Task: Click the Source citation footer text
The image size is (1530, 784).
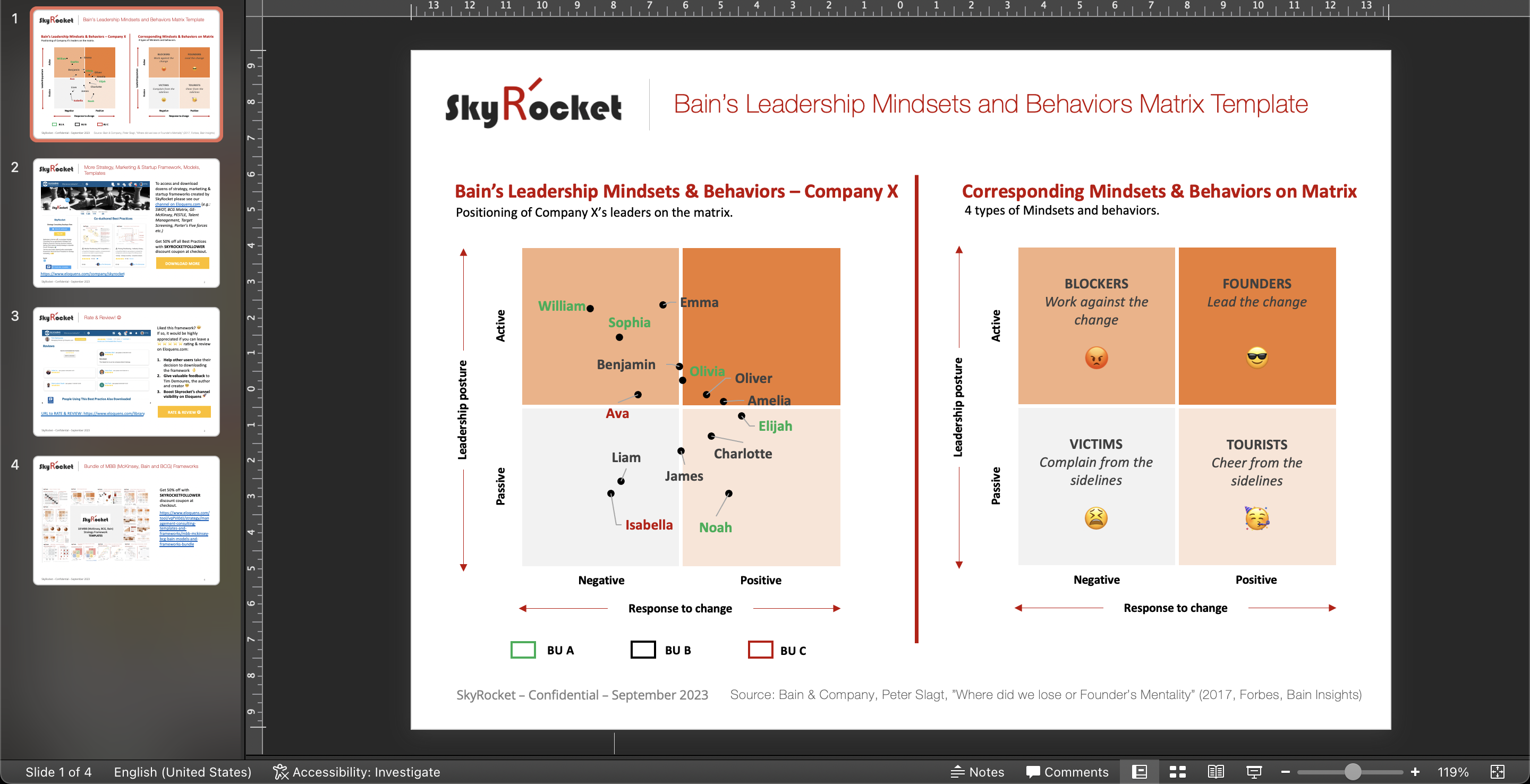Action: click(x=1045, y=694)
